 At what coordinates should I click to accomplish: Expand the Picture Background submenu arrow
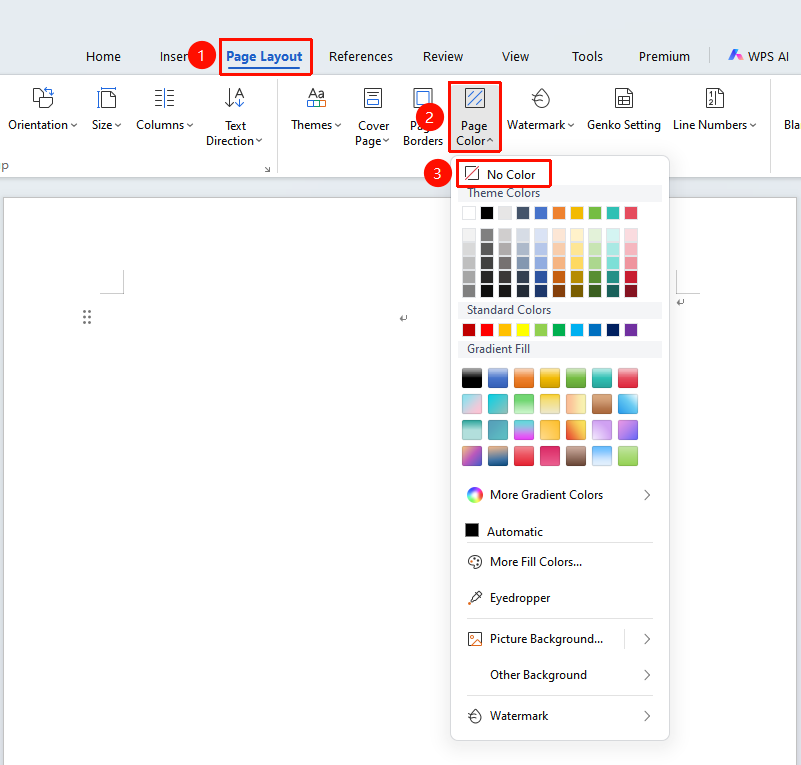pos(647,639)
